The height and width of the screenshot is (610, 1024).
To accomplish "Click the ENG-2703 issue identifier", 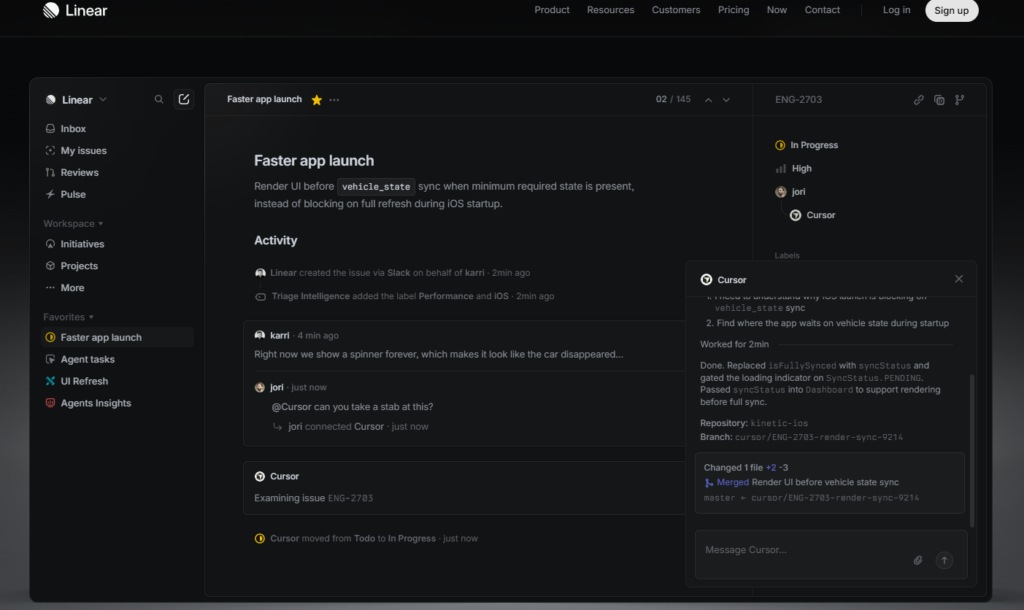I will coord(798,100).
